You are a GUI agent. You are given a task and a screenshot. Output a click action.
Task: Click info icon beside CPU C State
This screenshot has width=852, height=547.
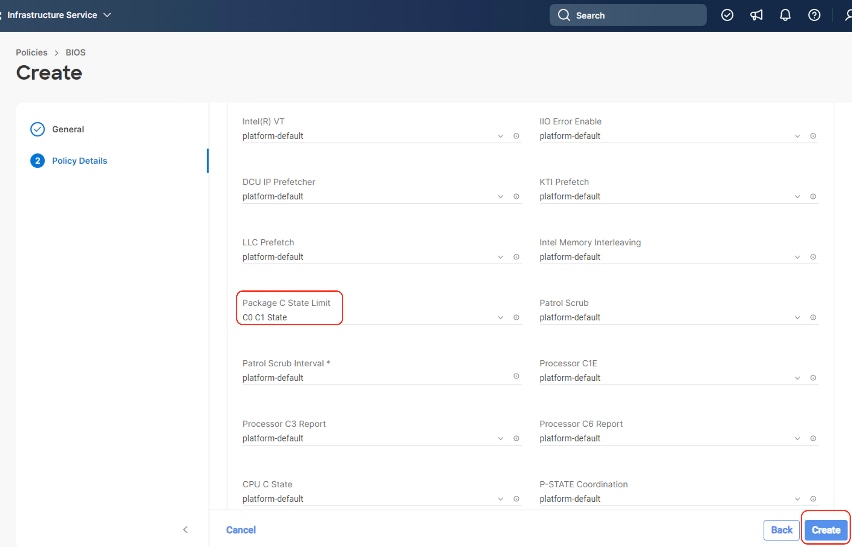(x=516, y=499)
